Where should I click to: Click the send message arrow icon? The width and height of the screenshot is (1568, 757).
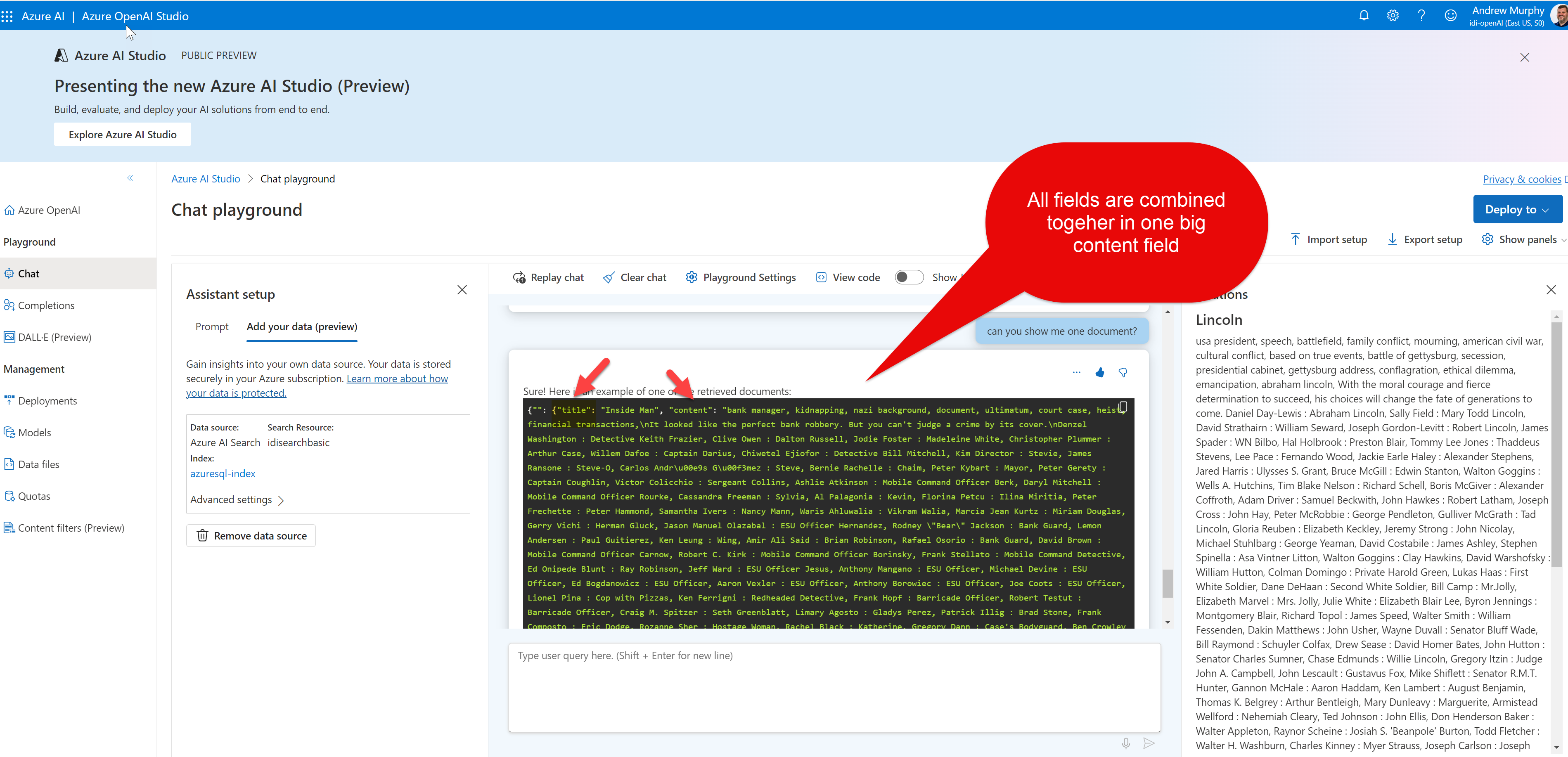[1149, 744]
